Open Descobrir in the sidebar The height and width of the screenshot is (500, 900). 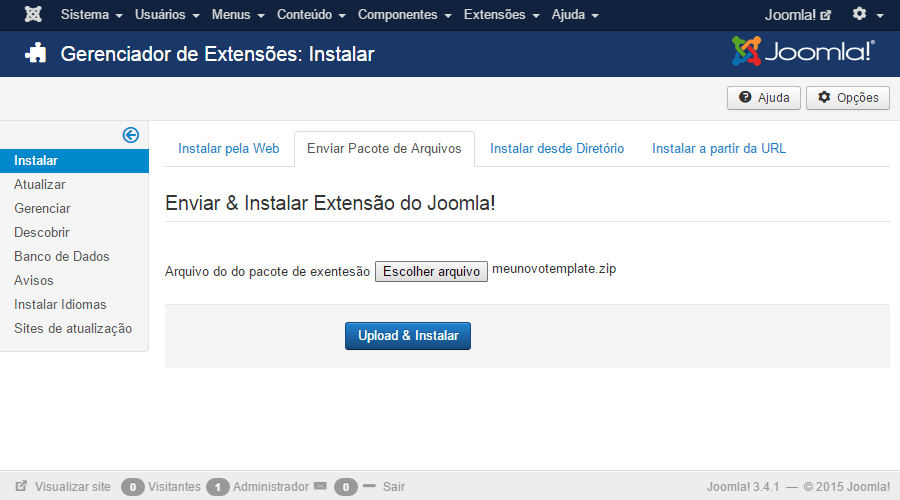tap(42, 232)
